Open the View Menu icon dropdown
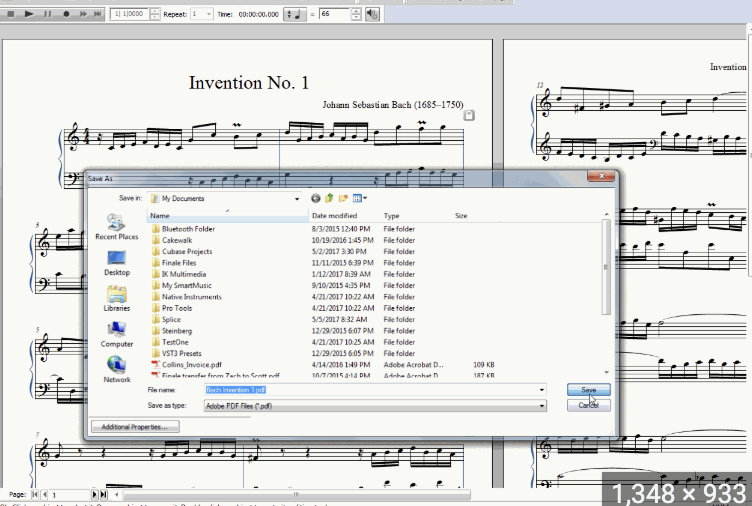The height and width of the screenshot is (506, 752). click(x=359, y=198)
